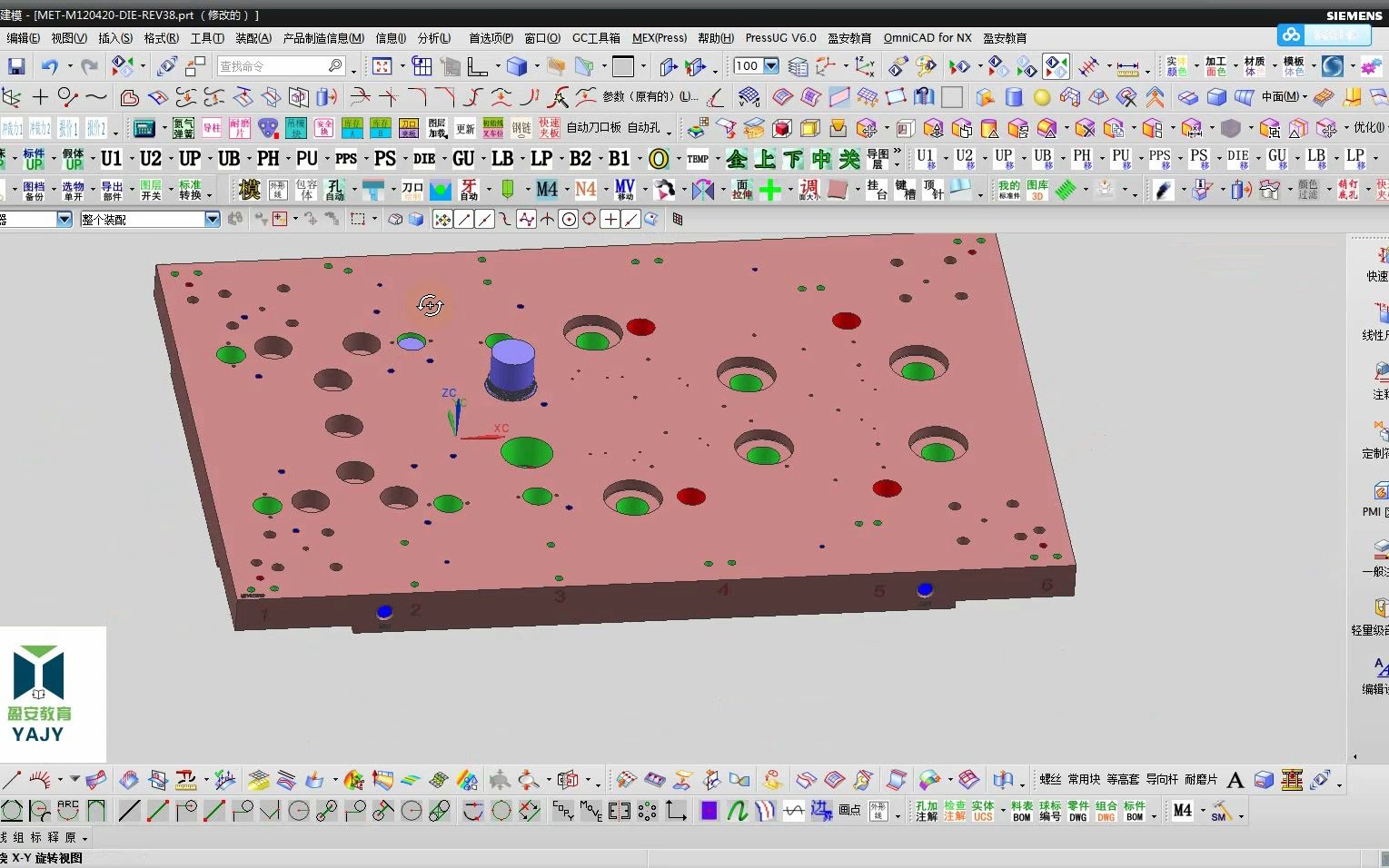Viewport: 1389px width, 868px height.
Task: Click the MV 移动 move icon
Action: pyautogui.click(x=625, y=189)
